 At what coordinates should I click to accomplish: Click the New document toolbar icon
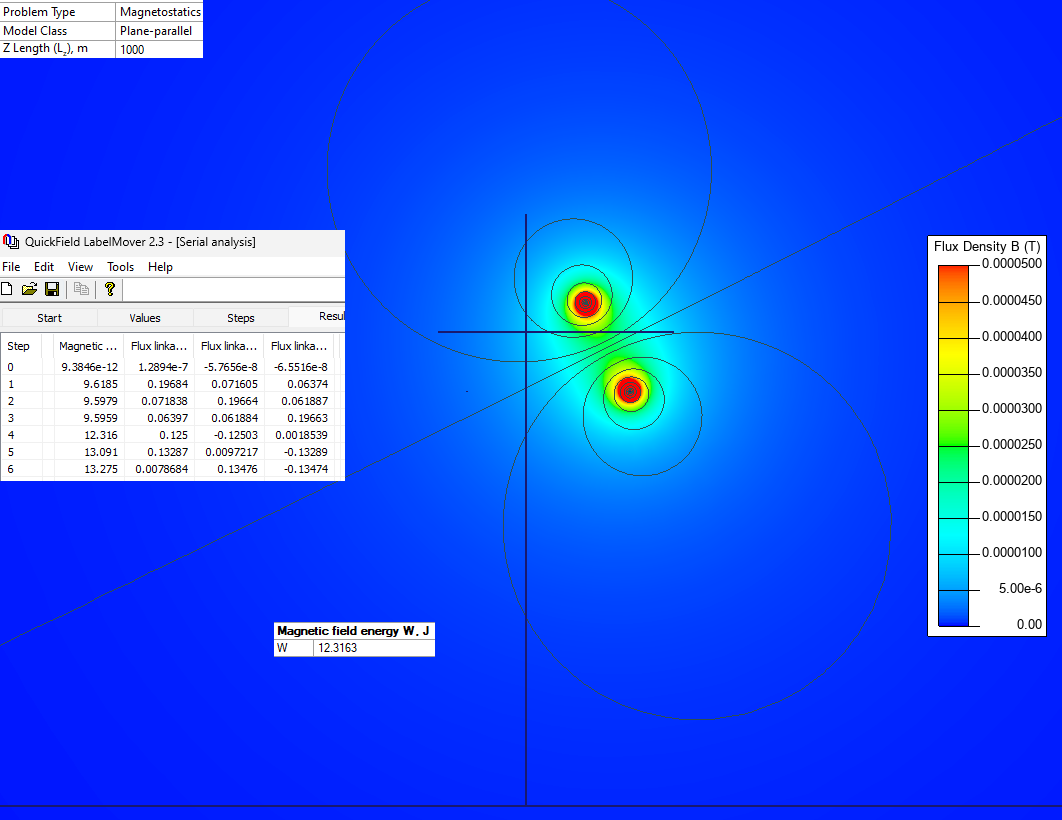point(7,289)
